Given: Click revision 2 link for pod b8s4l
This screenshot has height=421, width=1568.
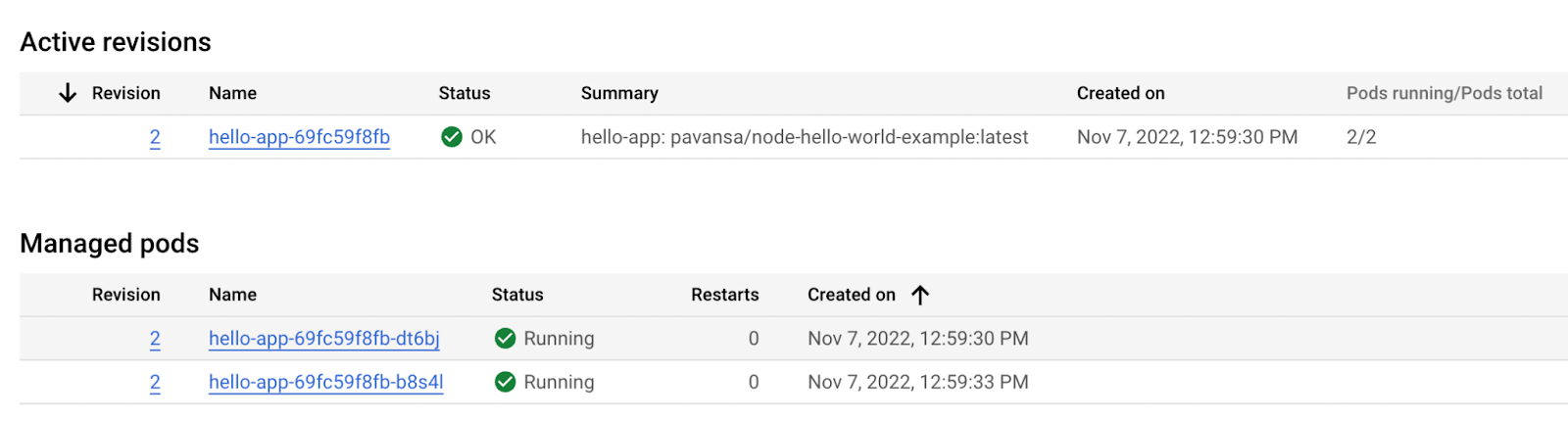Looking at the screenshot, I should (x=155, y=382).
